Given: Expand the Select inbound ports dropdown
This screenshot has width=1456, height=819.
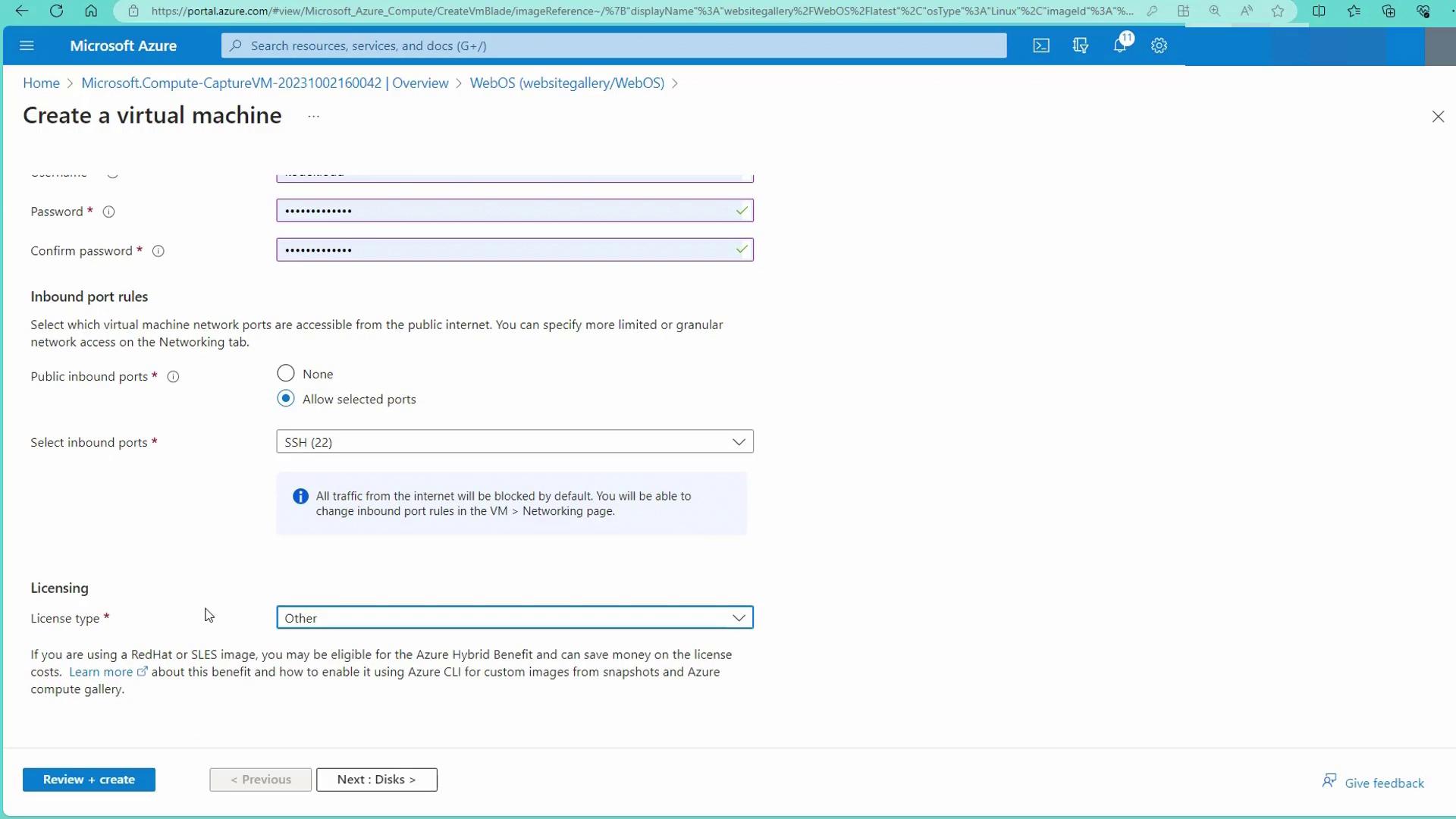Looking at the screenshot, I should coord(514,442).
